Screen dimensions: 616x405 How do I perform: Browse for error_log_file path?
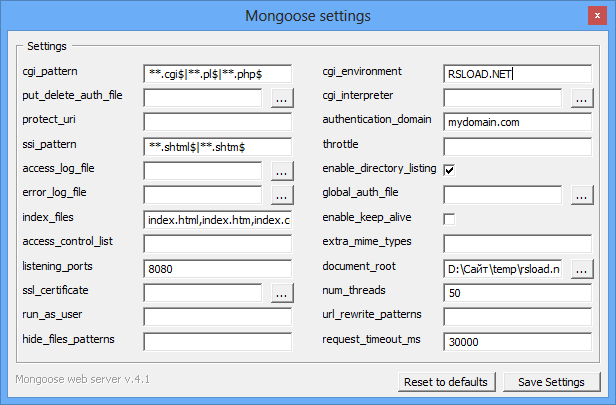point(282,195)
